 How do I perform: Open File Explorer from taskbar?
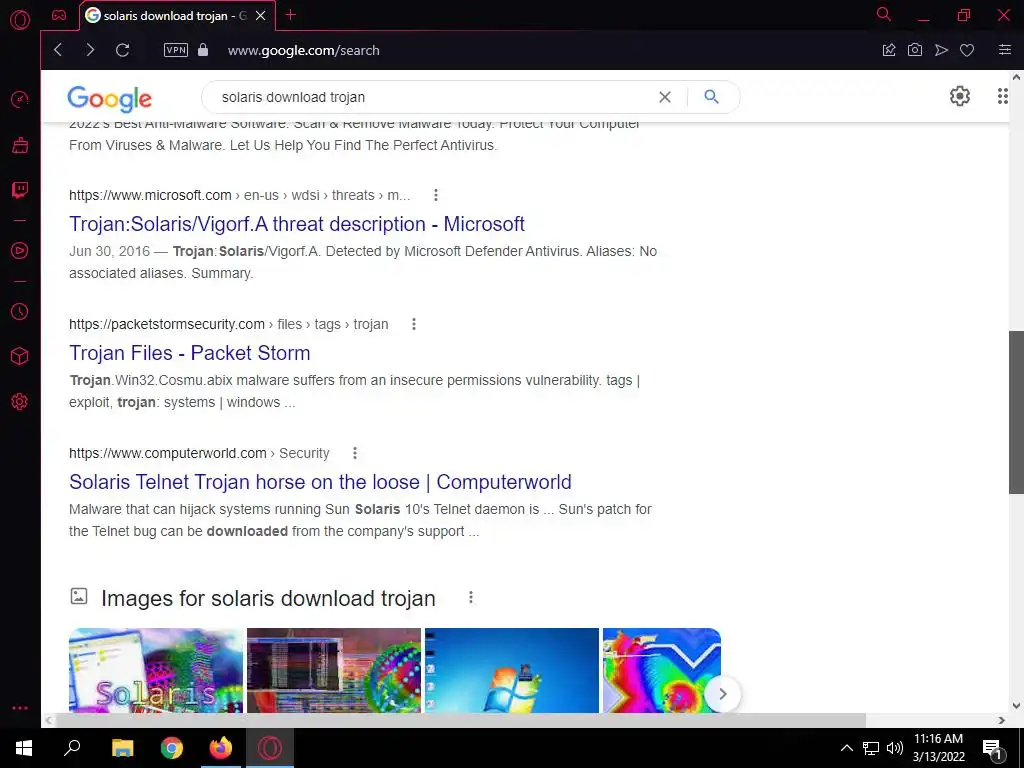tap(122, 748)
